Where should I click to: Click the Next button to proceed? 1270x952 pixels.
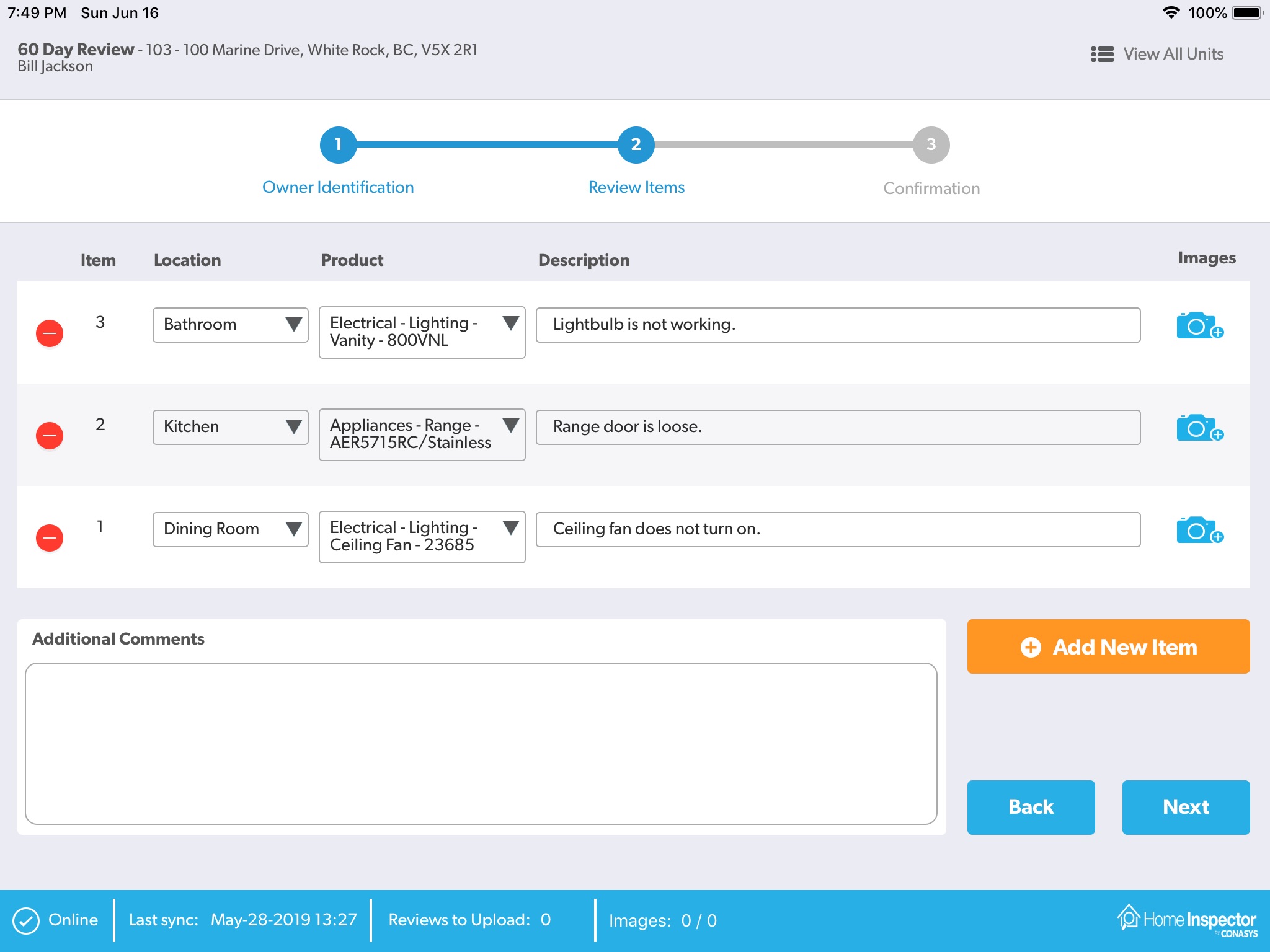click(x=1187, y=807)
